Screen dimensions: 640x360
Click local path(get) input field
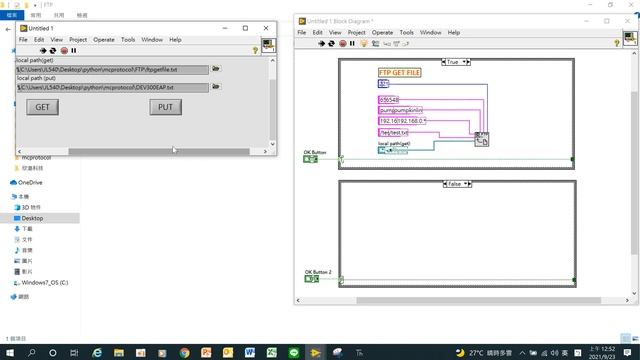[112, 70]
